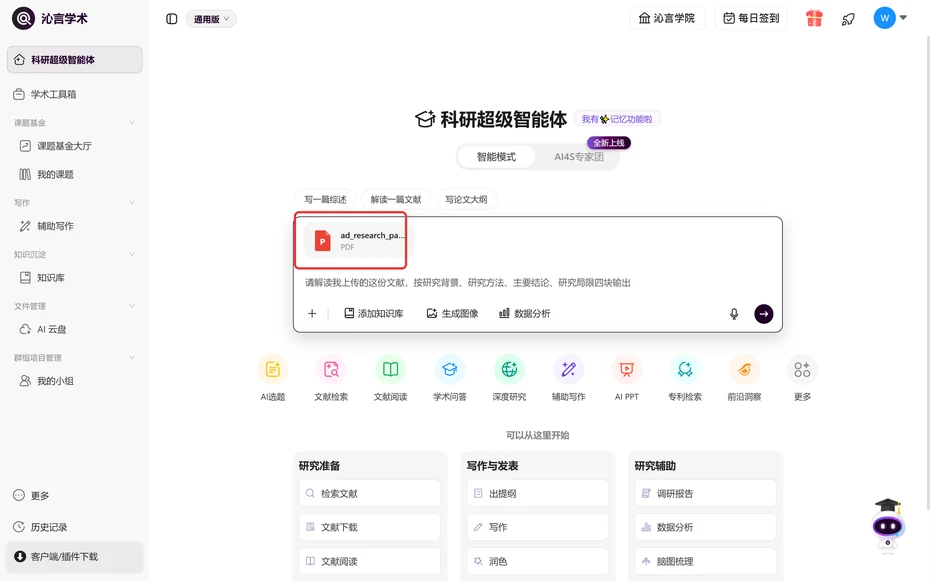
Task: Click the 沁言学术 logo icon
Action: point(23,18)
